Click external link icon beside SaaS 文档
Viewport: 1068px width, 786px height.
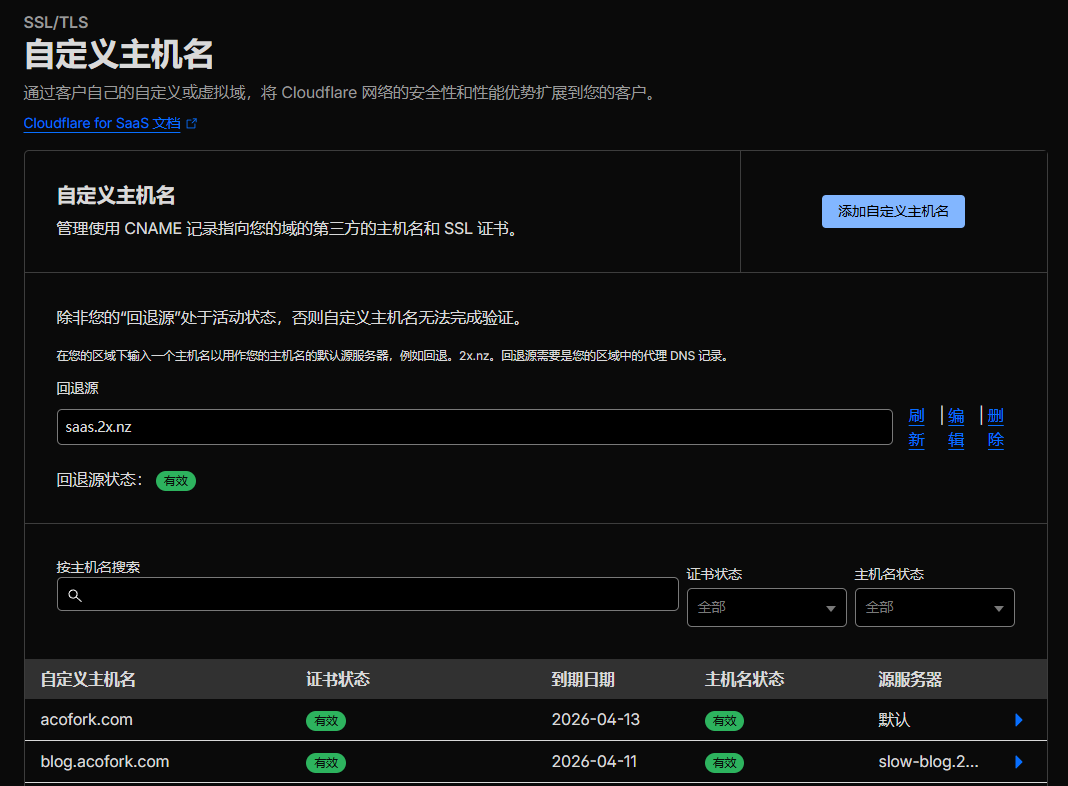click(x=192, y=123)
